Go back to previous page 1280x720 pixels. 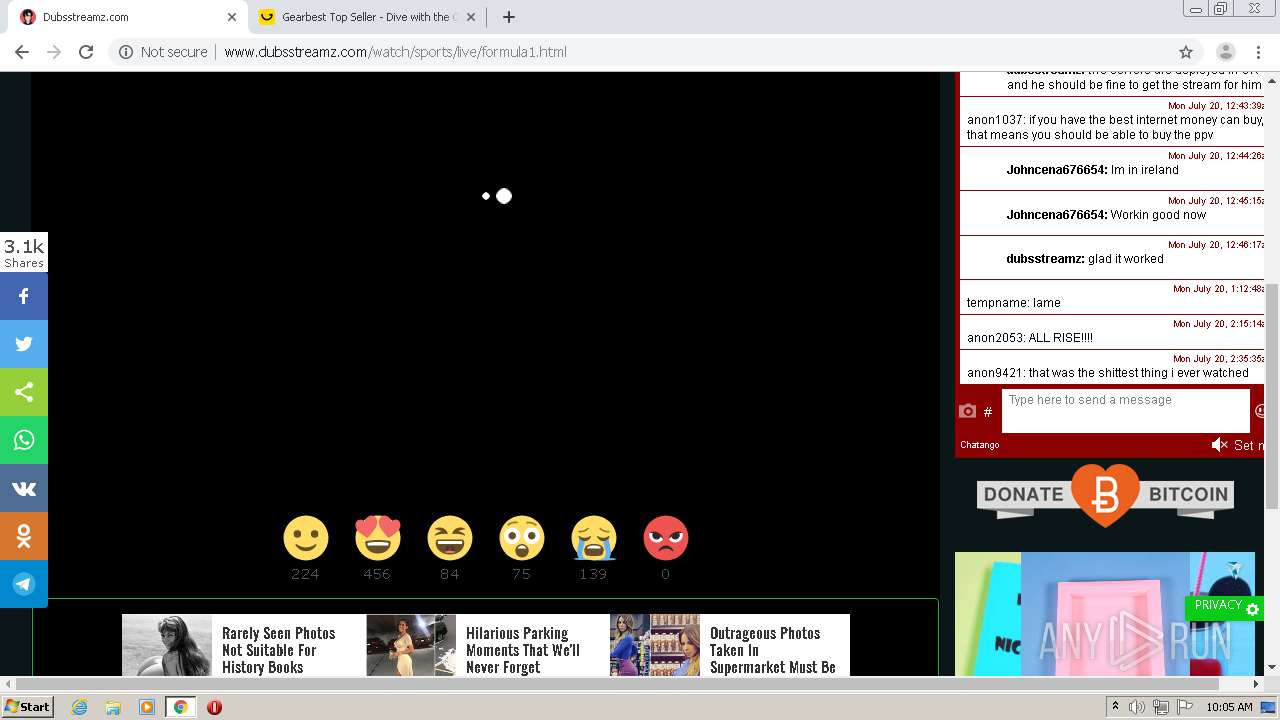click(22, 52)
